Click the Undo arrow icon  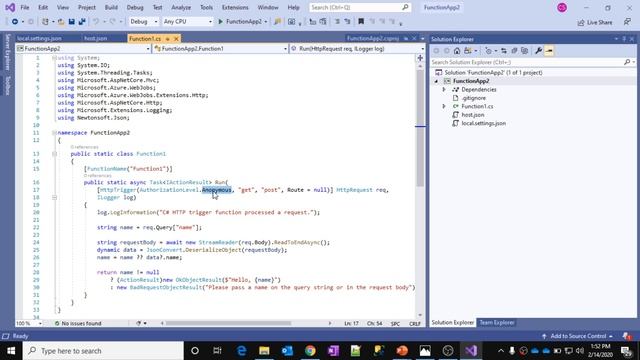[x=96, y=22]
